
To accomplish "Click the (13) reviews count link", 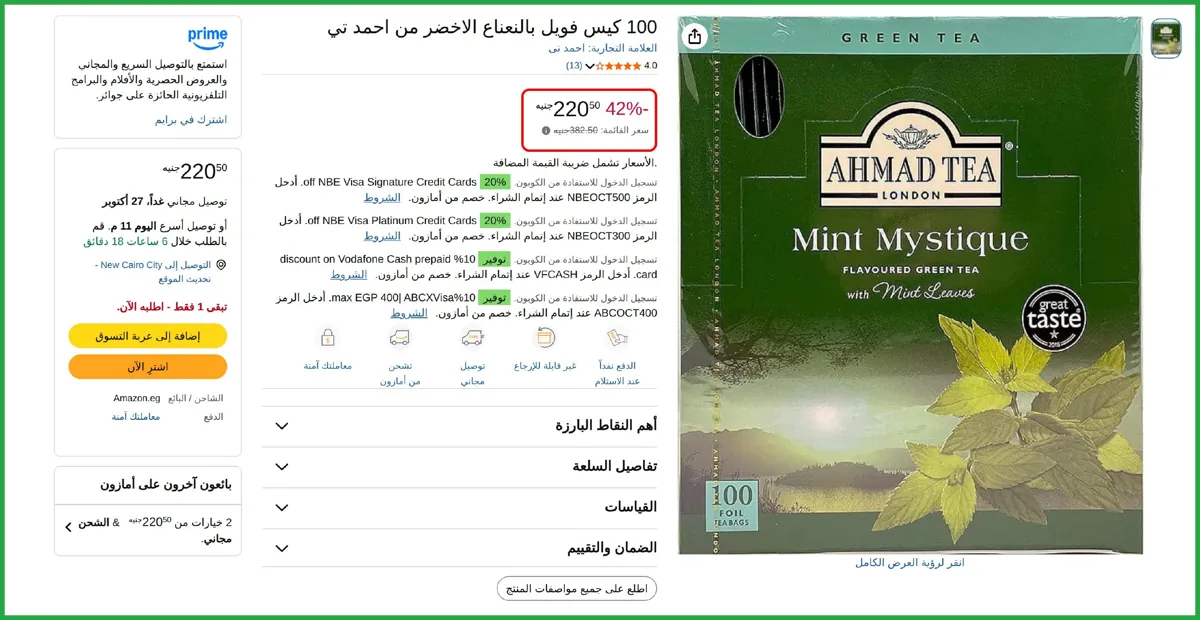I will pos(574,66).
